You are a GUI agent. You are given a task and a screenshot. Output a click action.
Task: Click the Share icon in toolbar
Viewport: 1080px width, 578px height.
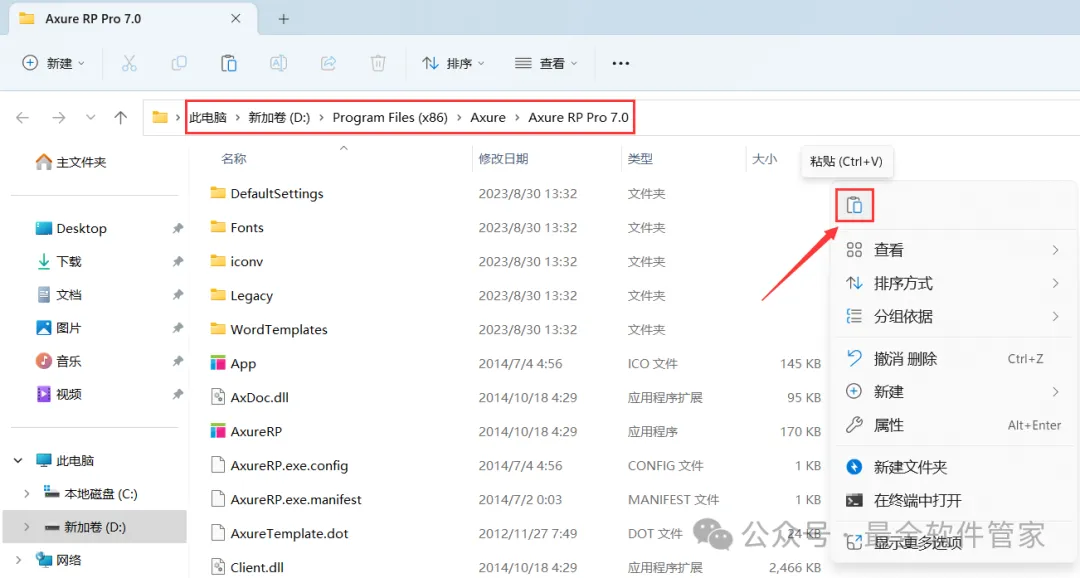(329, 63)
